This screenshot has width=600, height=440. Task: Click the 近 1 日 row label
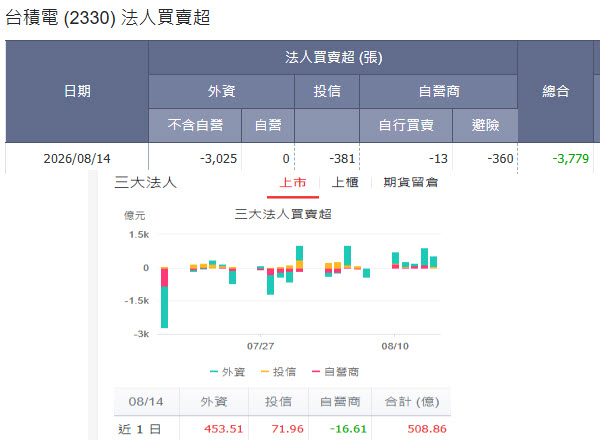(x=140, y=429)
